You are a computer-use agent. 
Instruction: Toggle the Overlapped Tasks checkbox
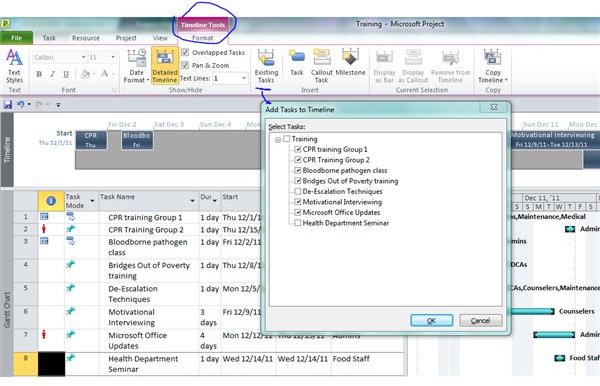pyautogui.click(x=185, y=52)
